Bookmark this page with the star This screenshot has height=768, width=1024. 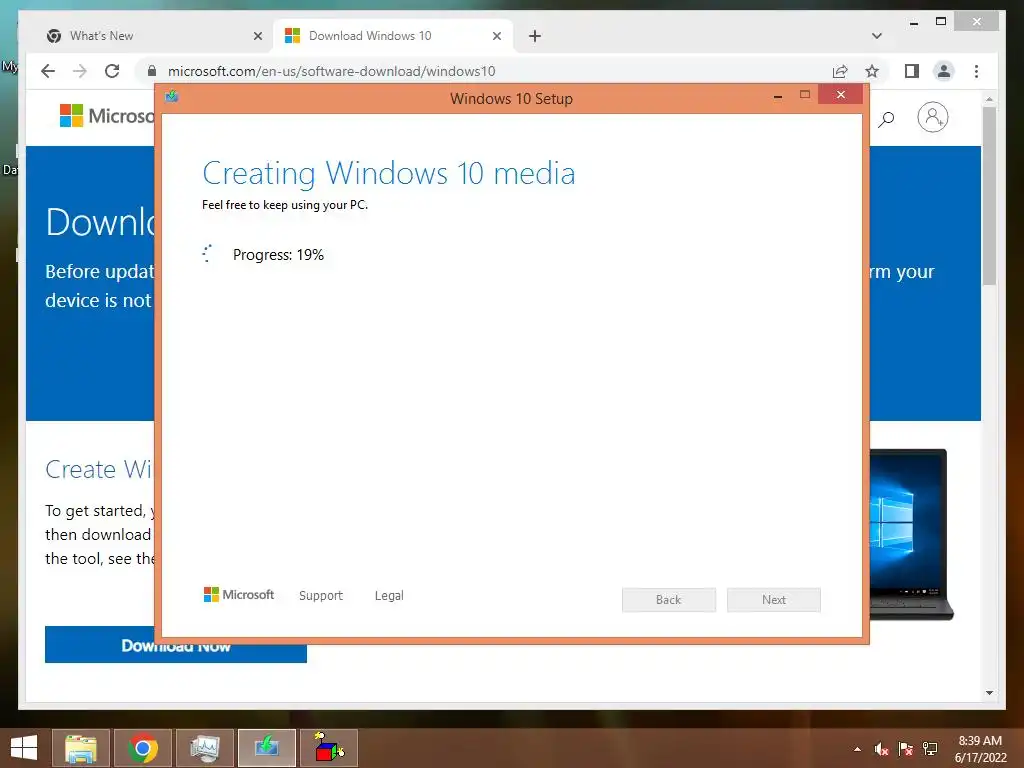point(872,71)
